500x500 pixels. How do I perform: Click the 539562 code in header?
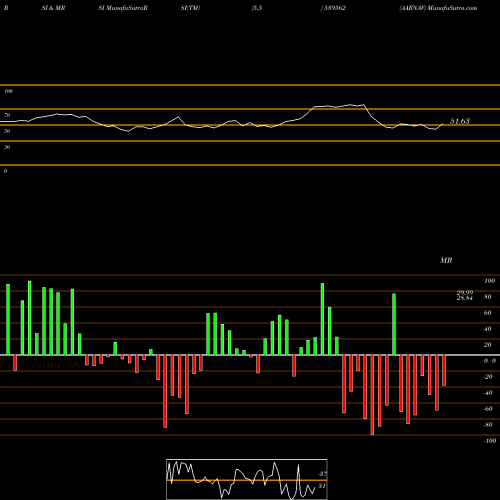[334, 8]
